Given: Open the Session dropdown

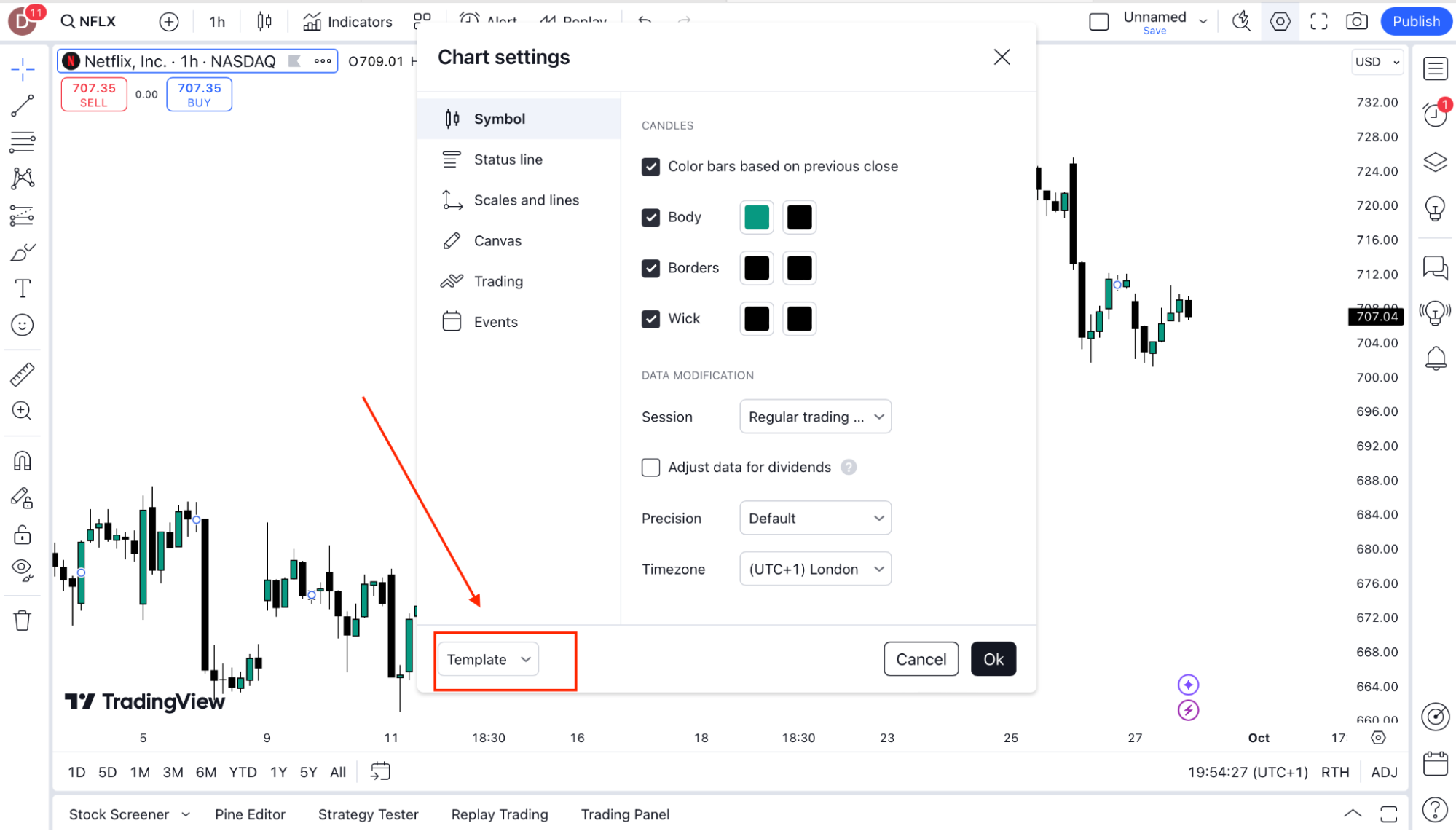Looking at the screenshot, I should (815, 417).
